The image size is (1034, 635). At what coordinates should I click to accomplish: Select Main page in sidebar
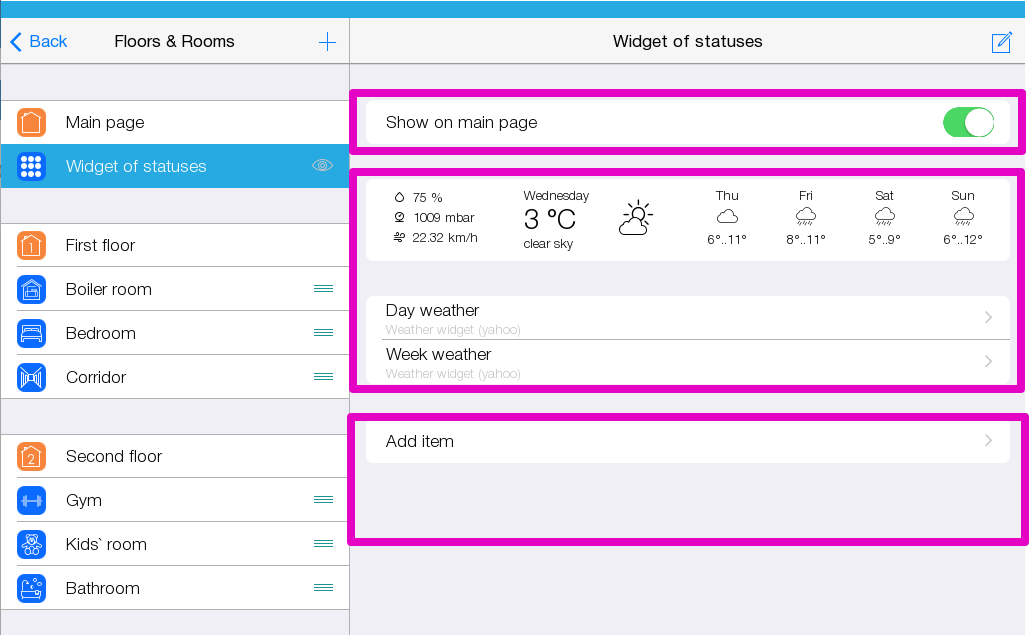pos(105,122)
